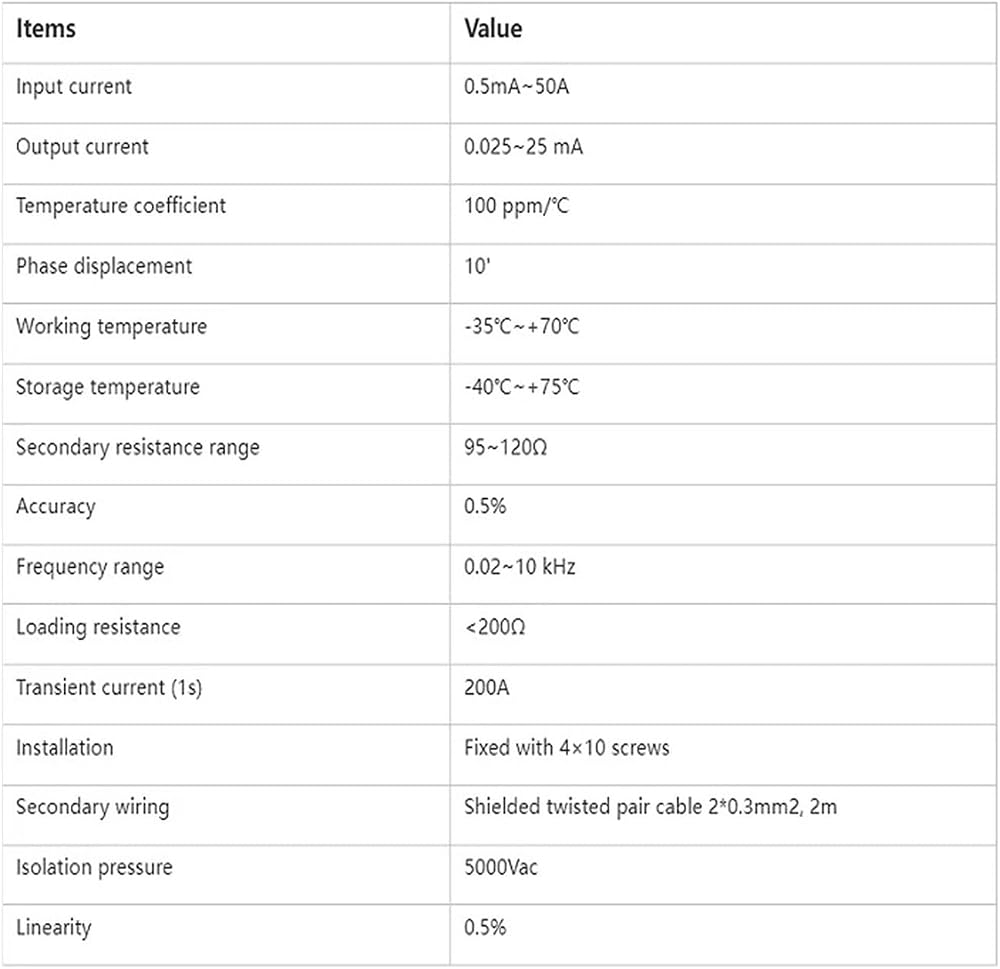
Task: Click the 95~120Ω value cell
Action: pos(506,447)
